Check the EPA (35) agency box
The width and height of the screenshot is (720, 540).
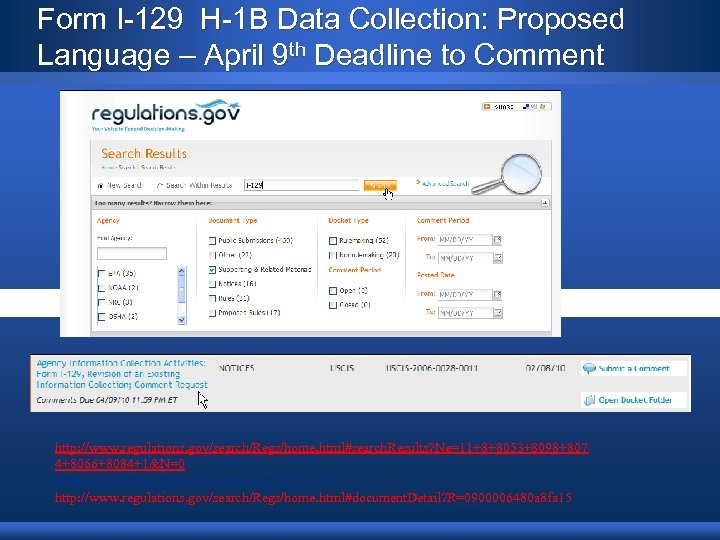pyautogui.click(x=101, y=274)
